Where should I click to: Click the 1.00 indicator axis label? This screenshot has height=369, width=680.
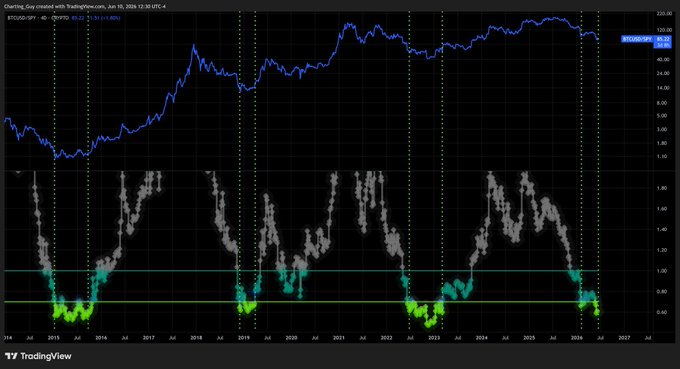pyautogui.click(x=662, y=271)
